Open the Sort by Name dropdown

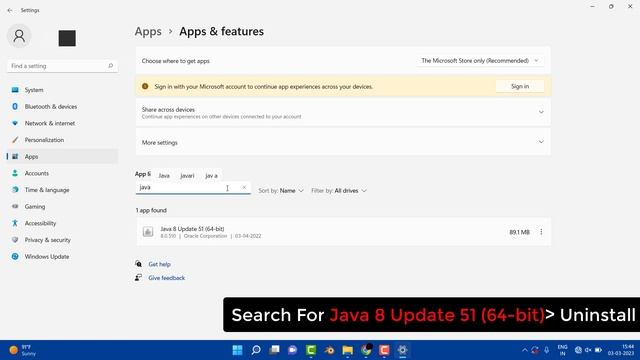pyautogui.click(x=281, y=191)
